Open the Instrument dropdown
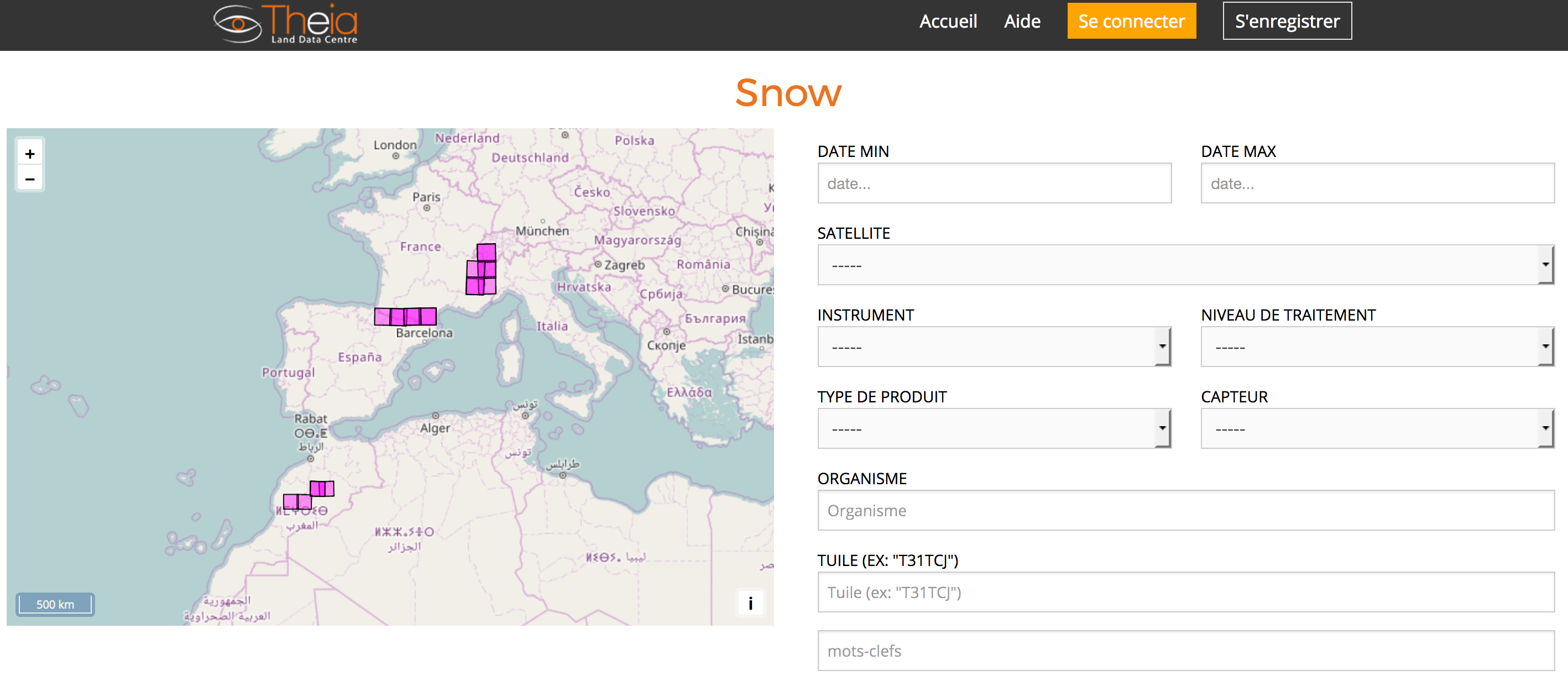The height and width of the screenshot is (681, 1568). 994,347
